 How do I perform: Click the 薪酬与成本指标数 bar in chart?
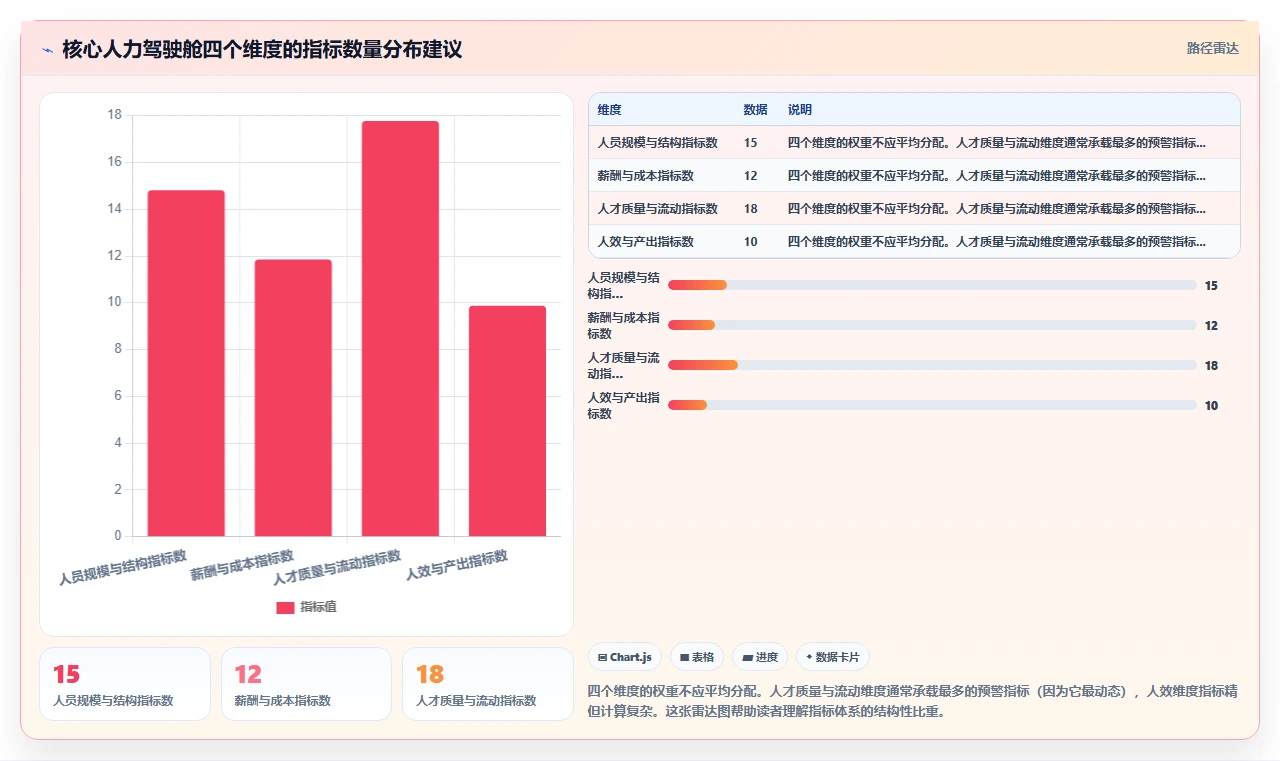(293, 398)
